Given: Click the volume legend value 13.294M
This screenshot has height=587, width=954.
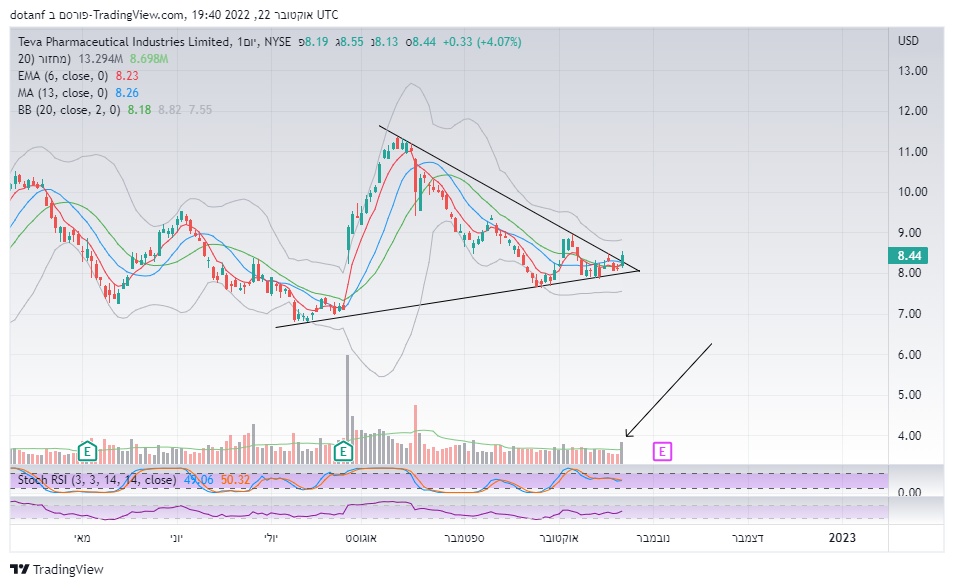Looking at the screenshot, I should [101, 59].
